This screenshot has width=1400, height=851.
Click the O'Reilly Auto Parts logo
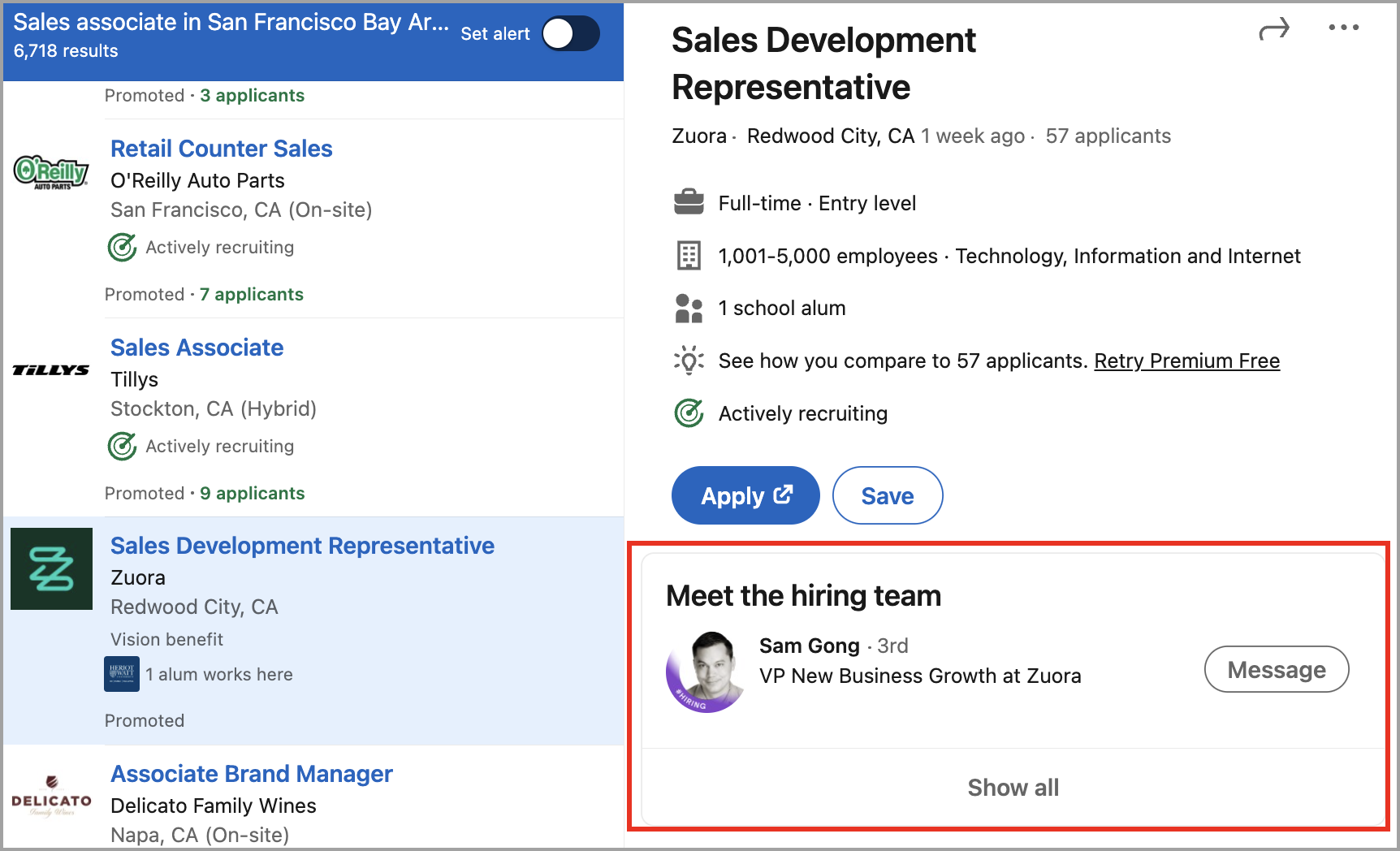pos(51,172)
